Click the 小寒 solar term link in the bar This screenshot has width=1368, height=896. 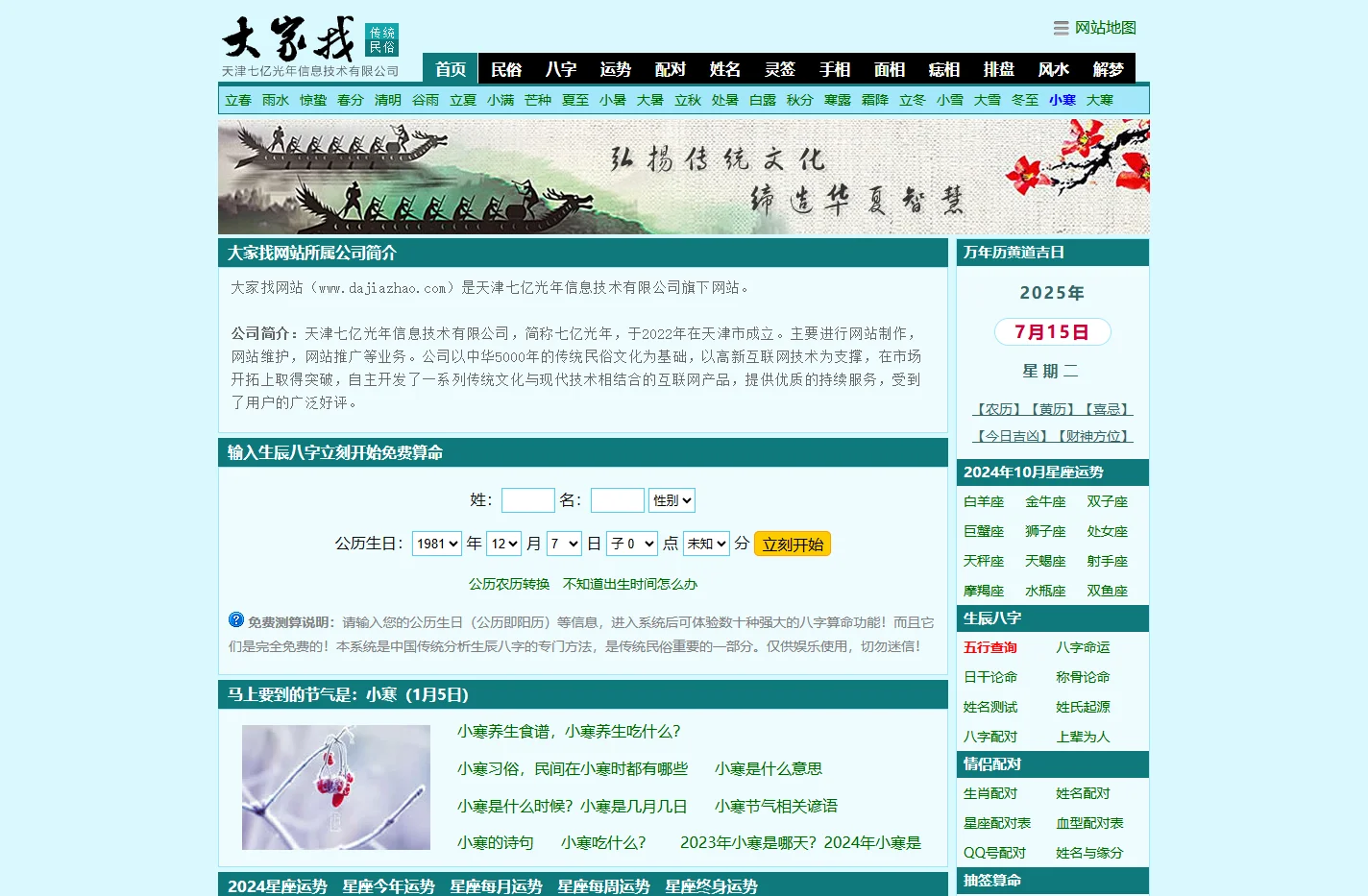click(1062, 100)
